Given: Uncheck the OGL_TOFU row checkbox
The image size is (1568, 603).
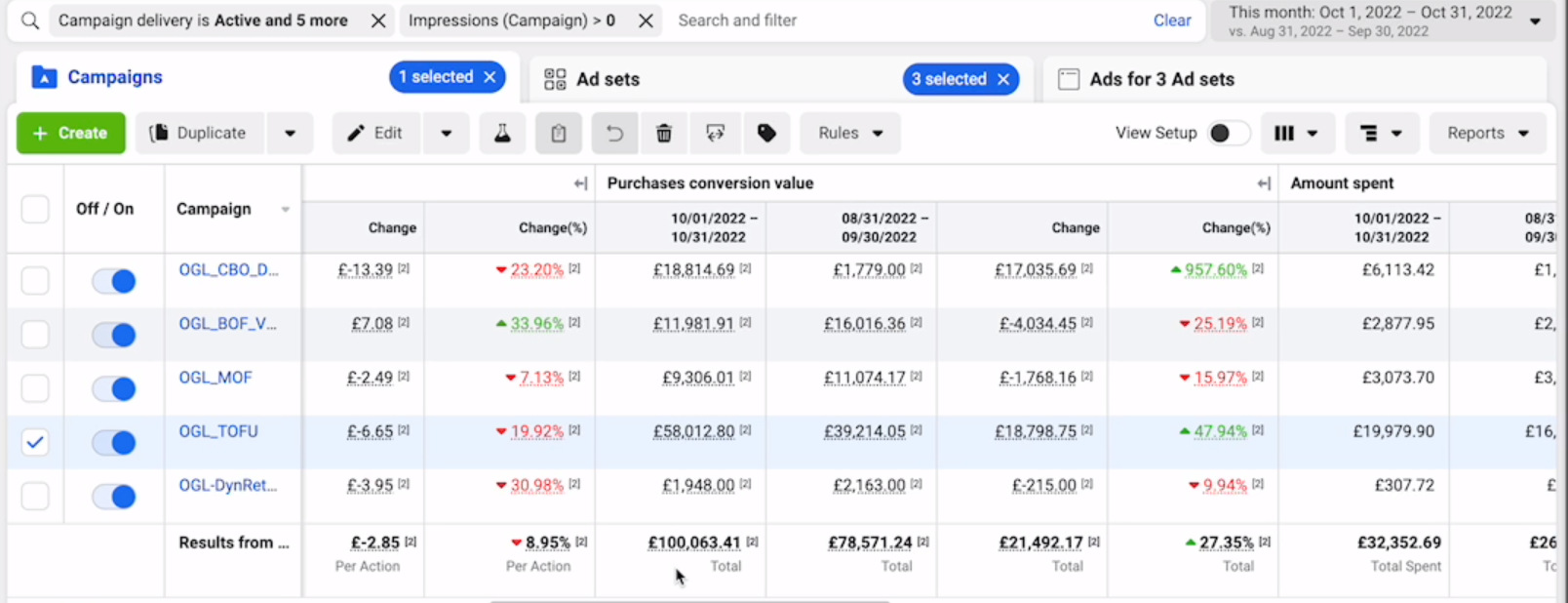Looking at the screenshot, I should click(35, 442).
